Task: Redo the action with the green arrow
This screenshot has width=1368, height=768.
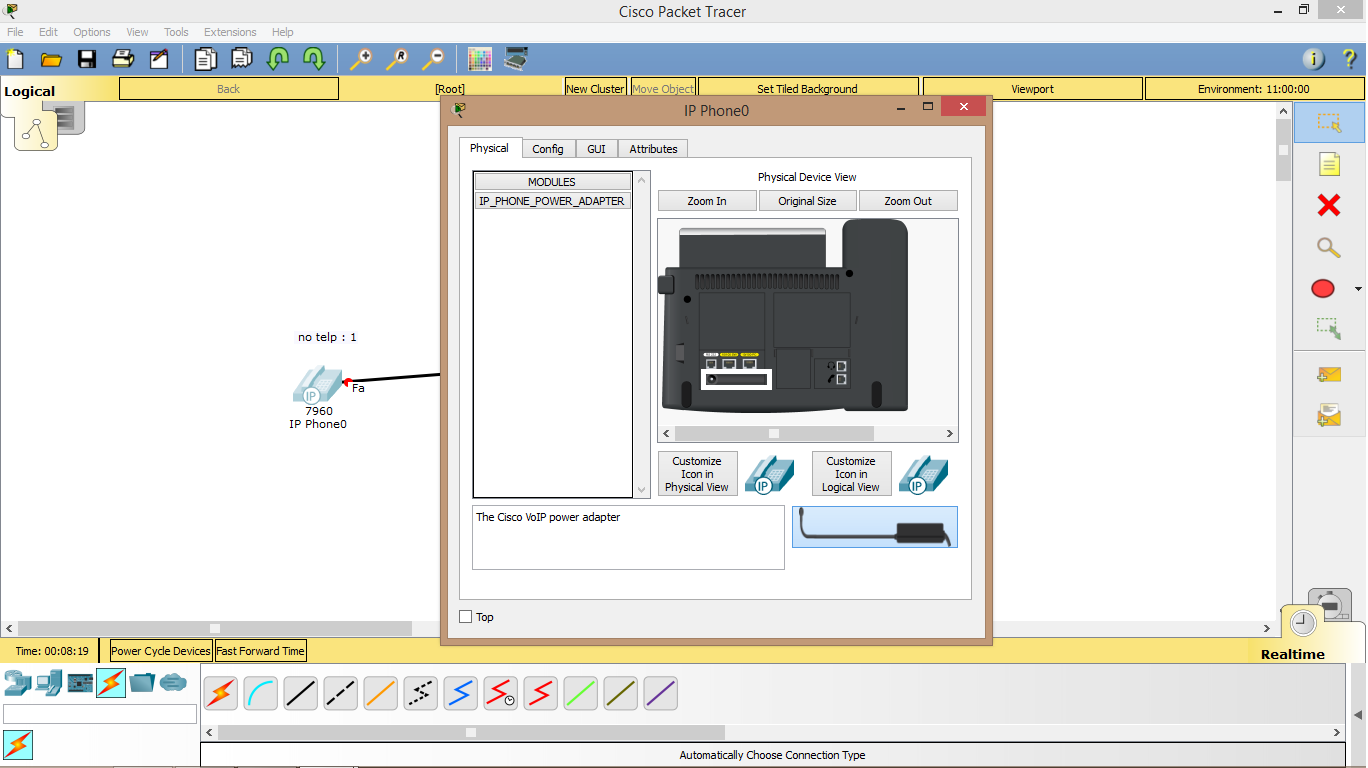Action: point(314,59)
